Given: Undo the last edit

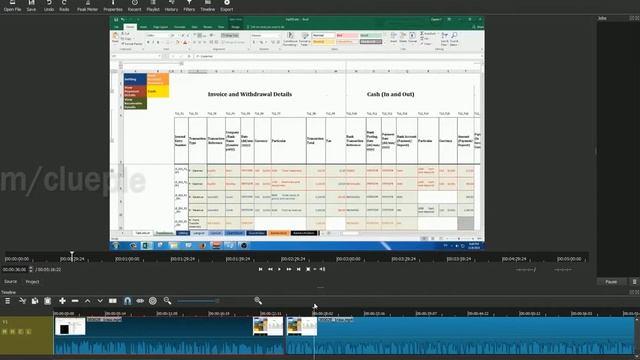Looking at the screenshot, I should (49, 6).
